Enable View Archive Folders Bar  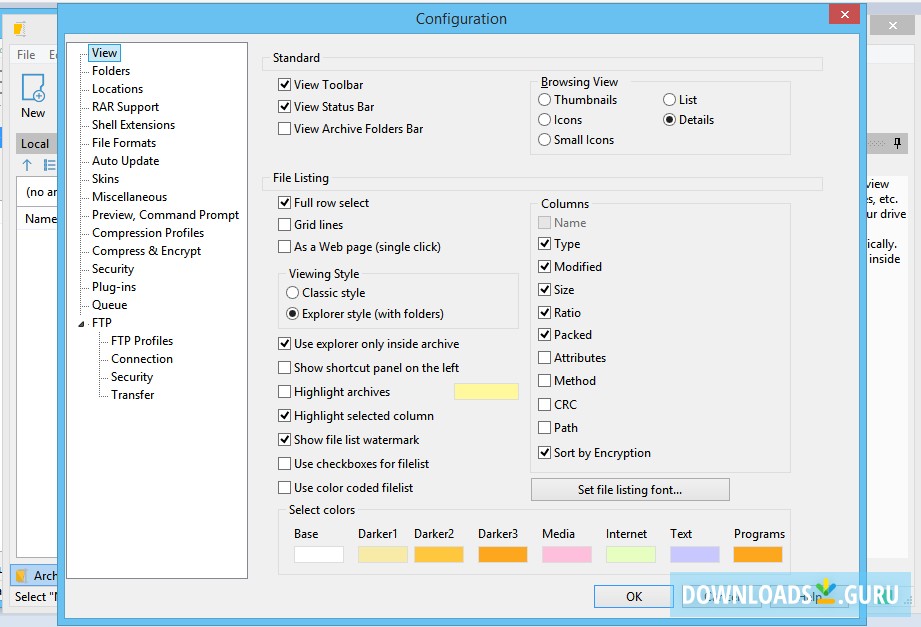[284, 129]
